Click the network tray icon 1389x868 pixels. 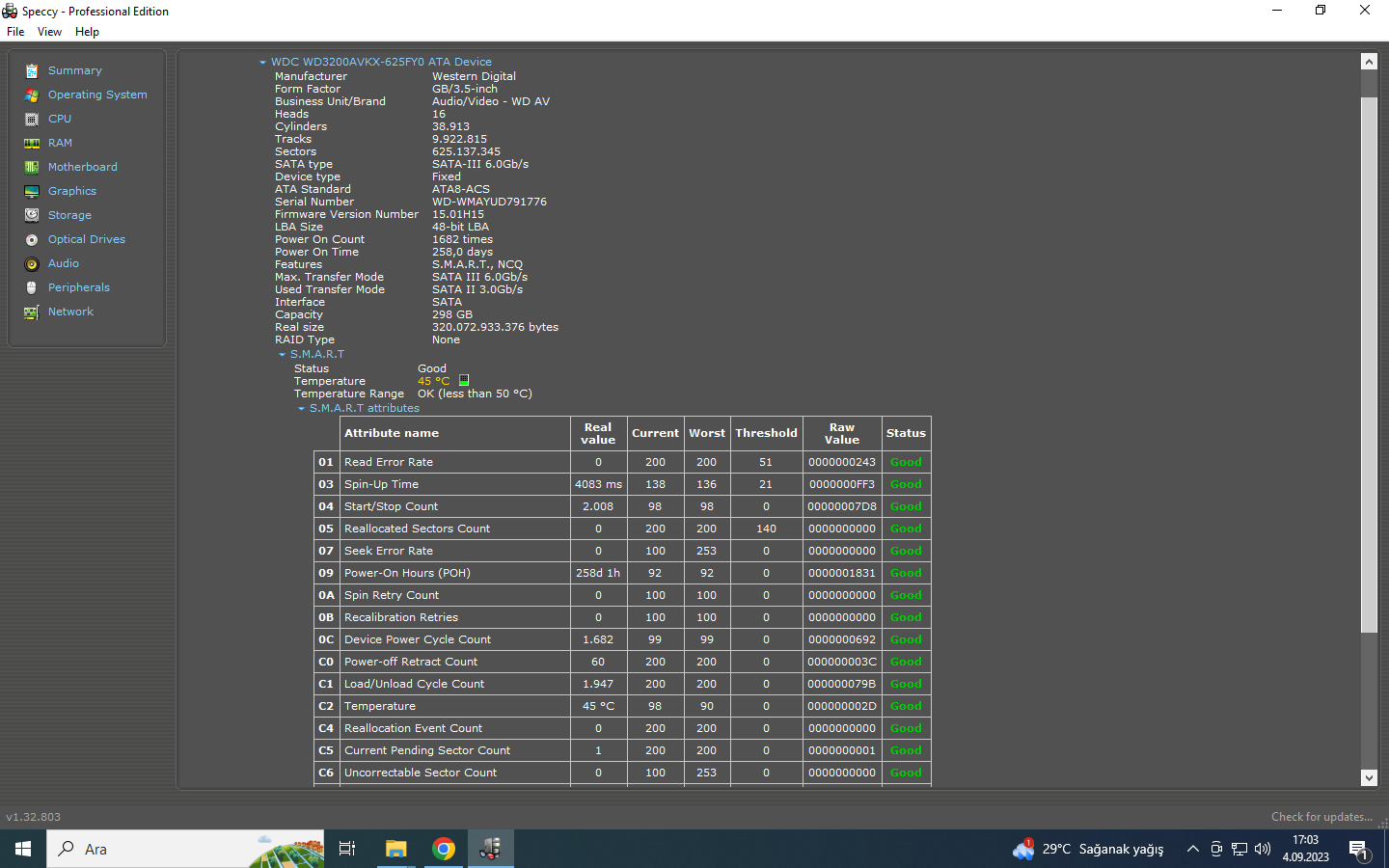click(1239, 849)
